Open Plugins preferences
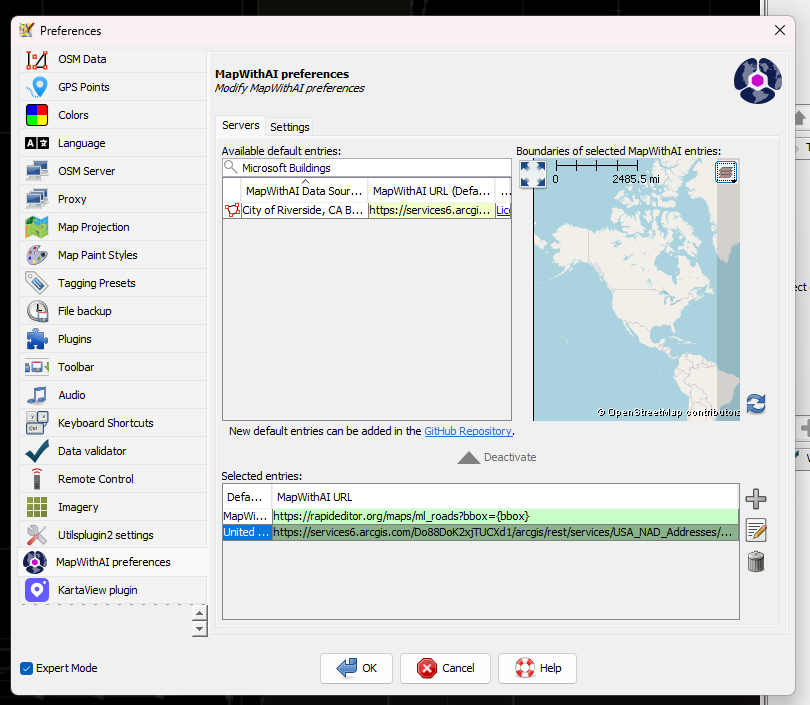 coord(113,339)
